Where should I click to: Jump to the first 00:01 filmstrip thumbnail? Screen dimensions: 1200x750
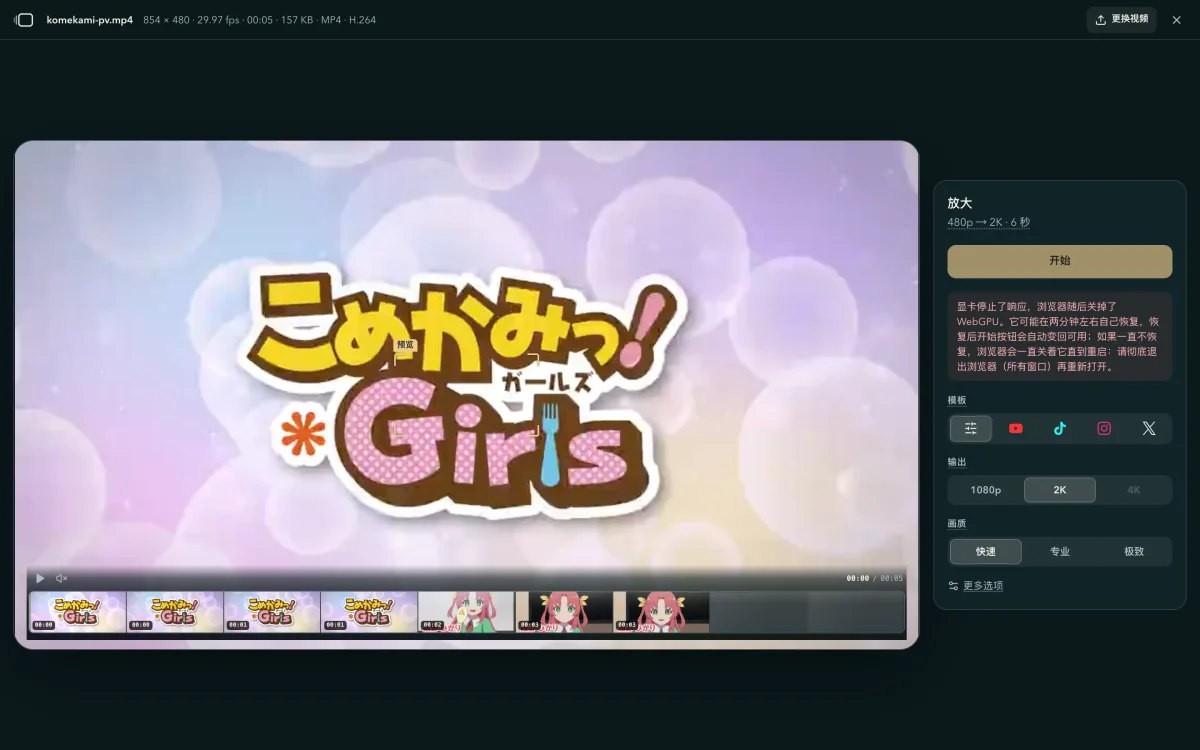272,612
